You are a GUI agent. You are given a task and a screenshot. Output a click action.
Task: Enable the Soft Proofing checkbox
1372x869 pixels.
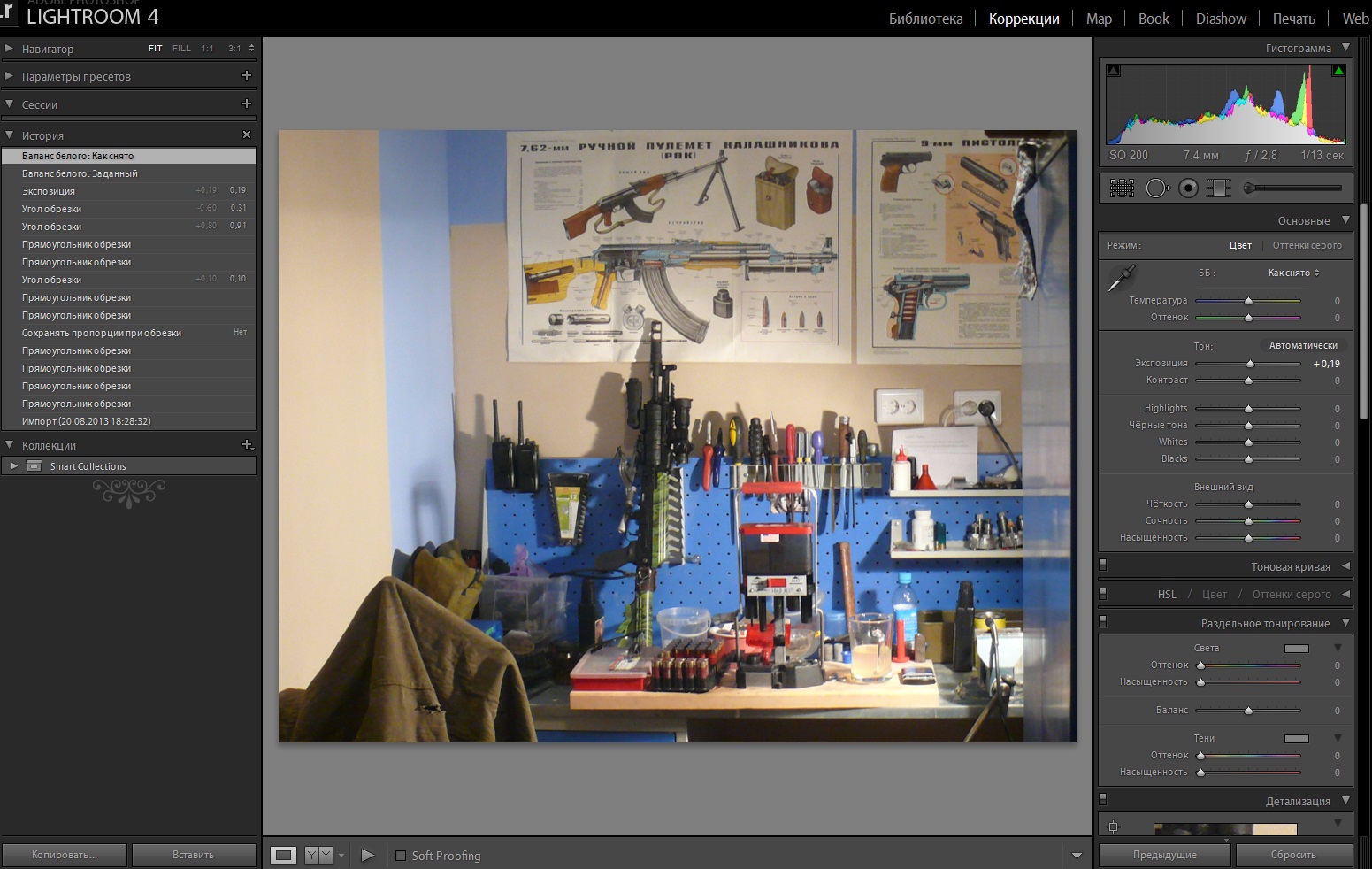click(401, 856)
